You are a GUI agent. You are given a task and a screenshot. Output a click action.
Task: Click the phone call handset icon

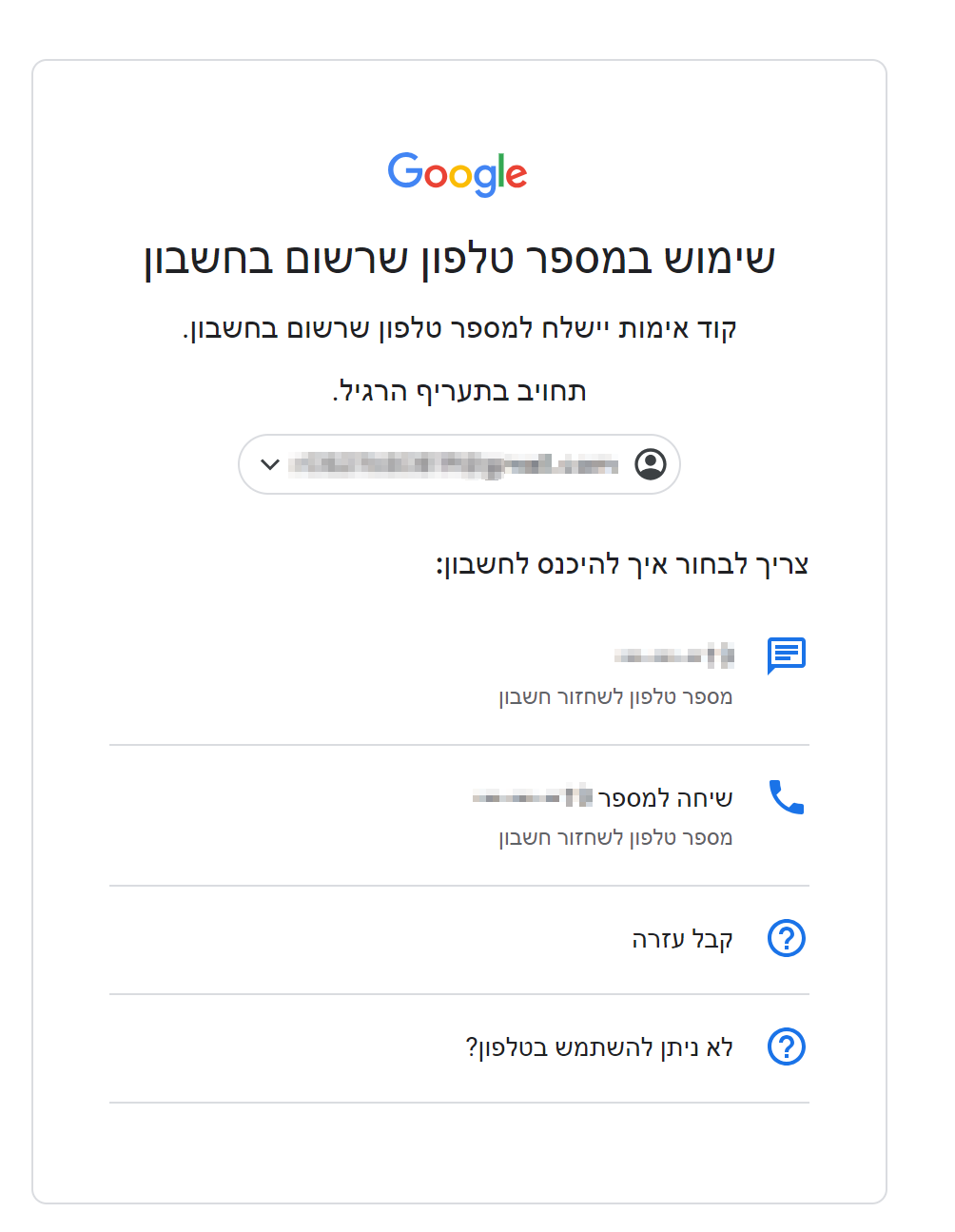[787, 797]
